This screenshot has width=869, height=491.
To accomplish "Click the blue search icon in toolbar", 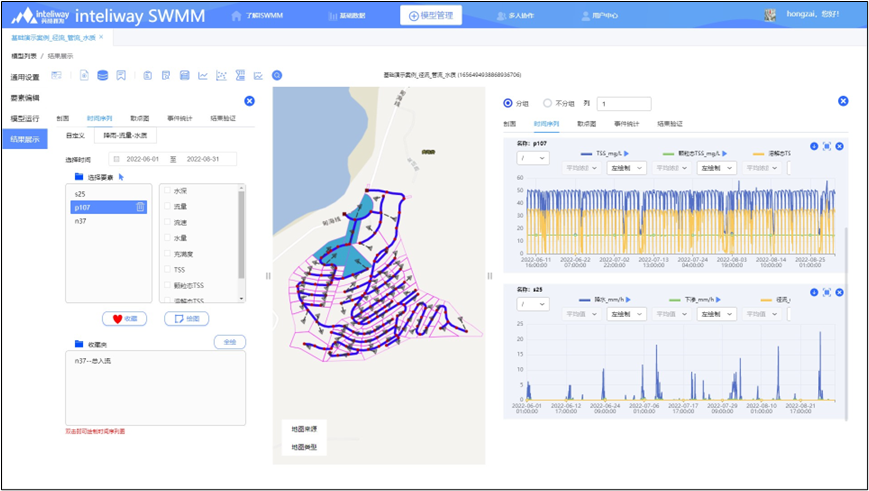I will tap(277, 75).
